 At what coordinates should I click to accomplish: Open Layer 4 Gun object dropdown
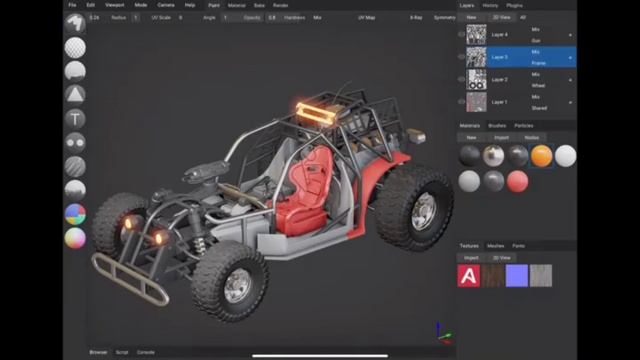click(x=536, y=41)
